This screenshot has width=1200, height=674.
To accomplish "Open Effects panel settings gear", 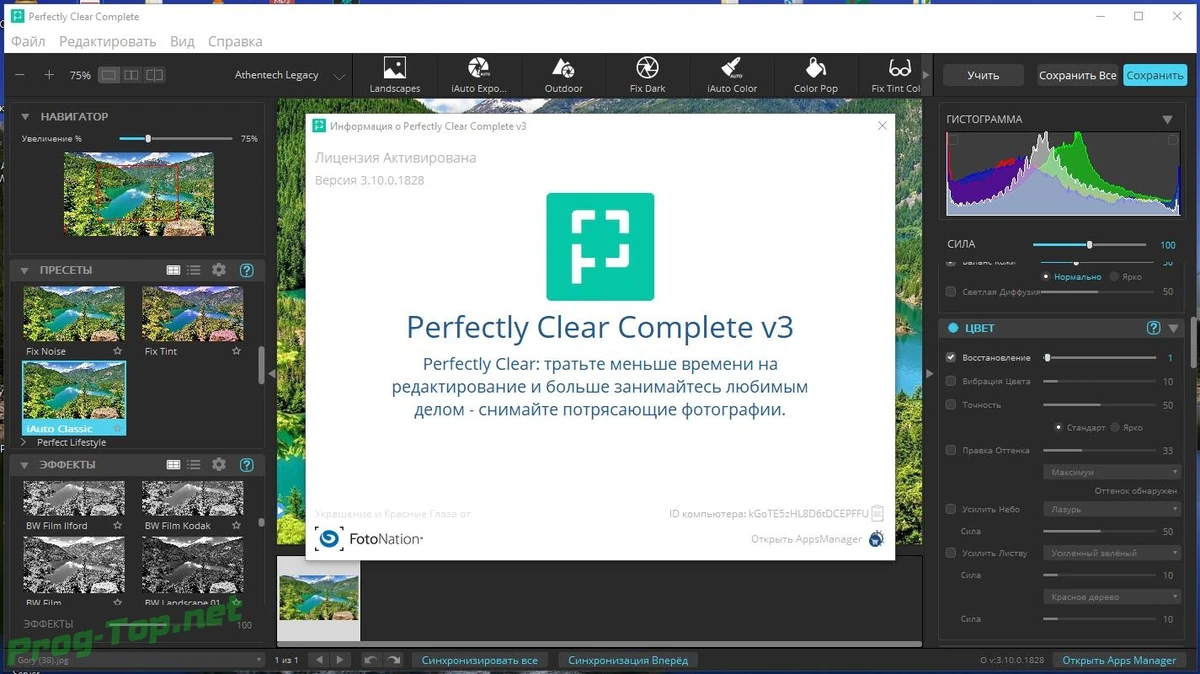I will [219, 465].
